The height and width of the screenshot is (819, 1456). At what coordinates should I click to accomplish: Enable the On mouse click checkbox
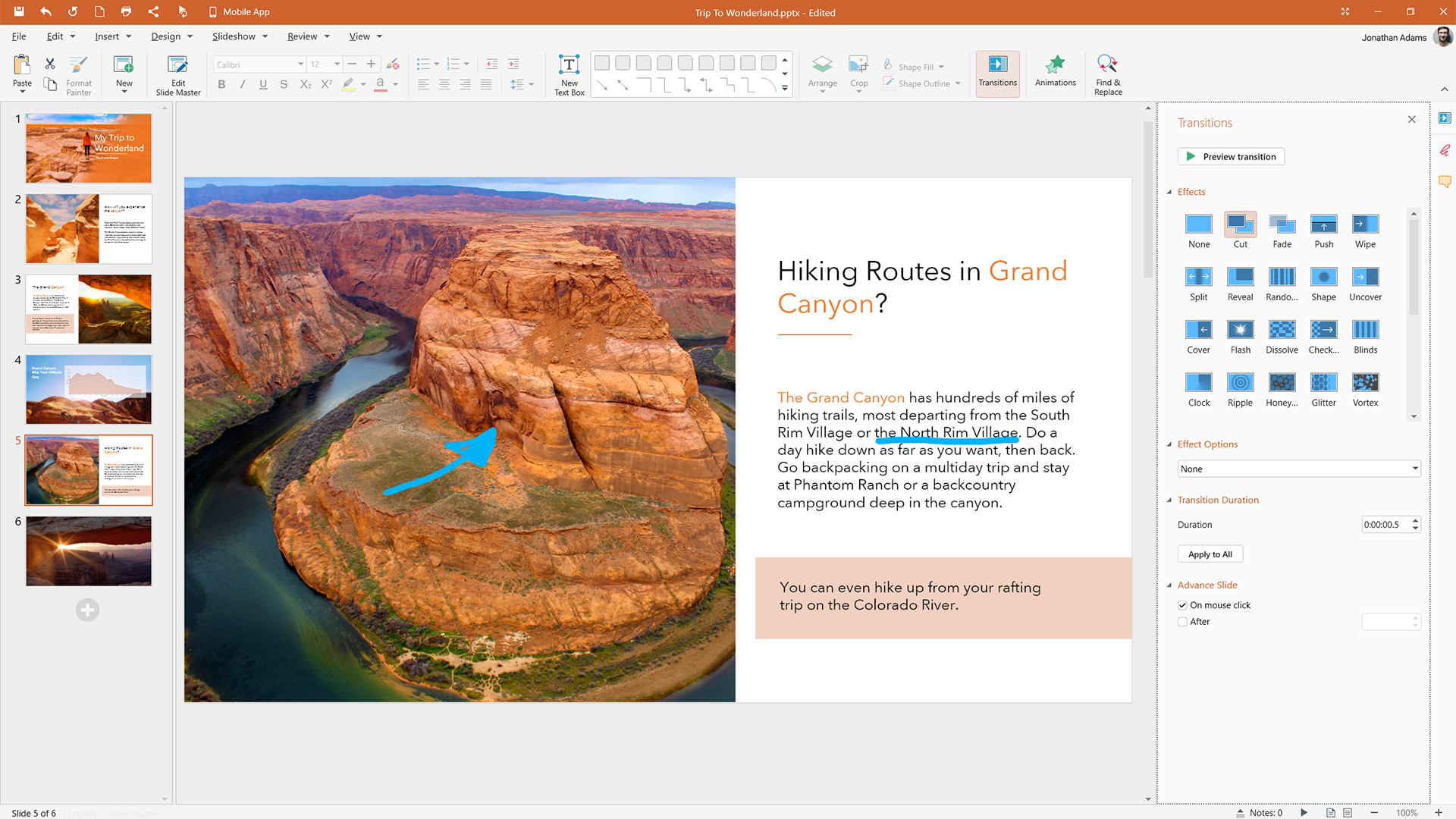pos(1183,605)
